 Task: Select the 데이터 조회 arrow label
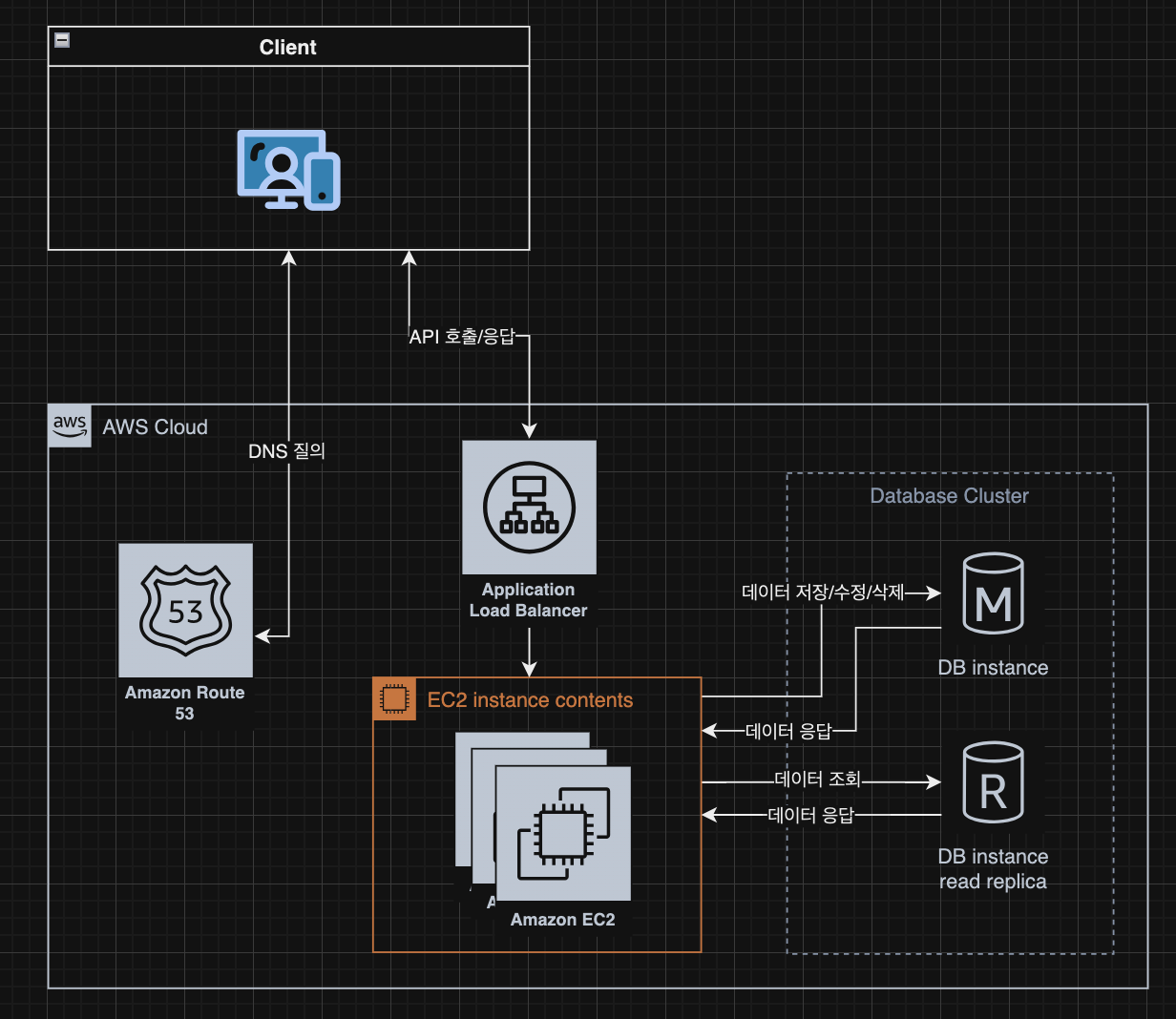pos(817,780)
